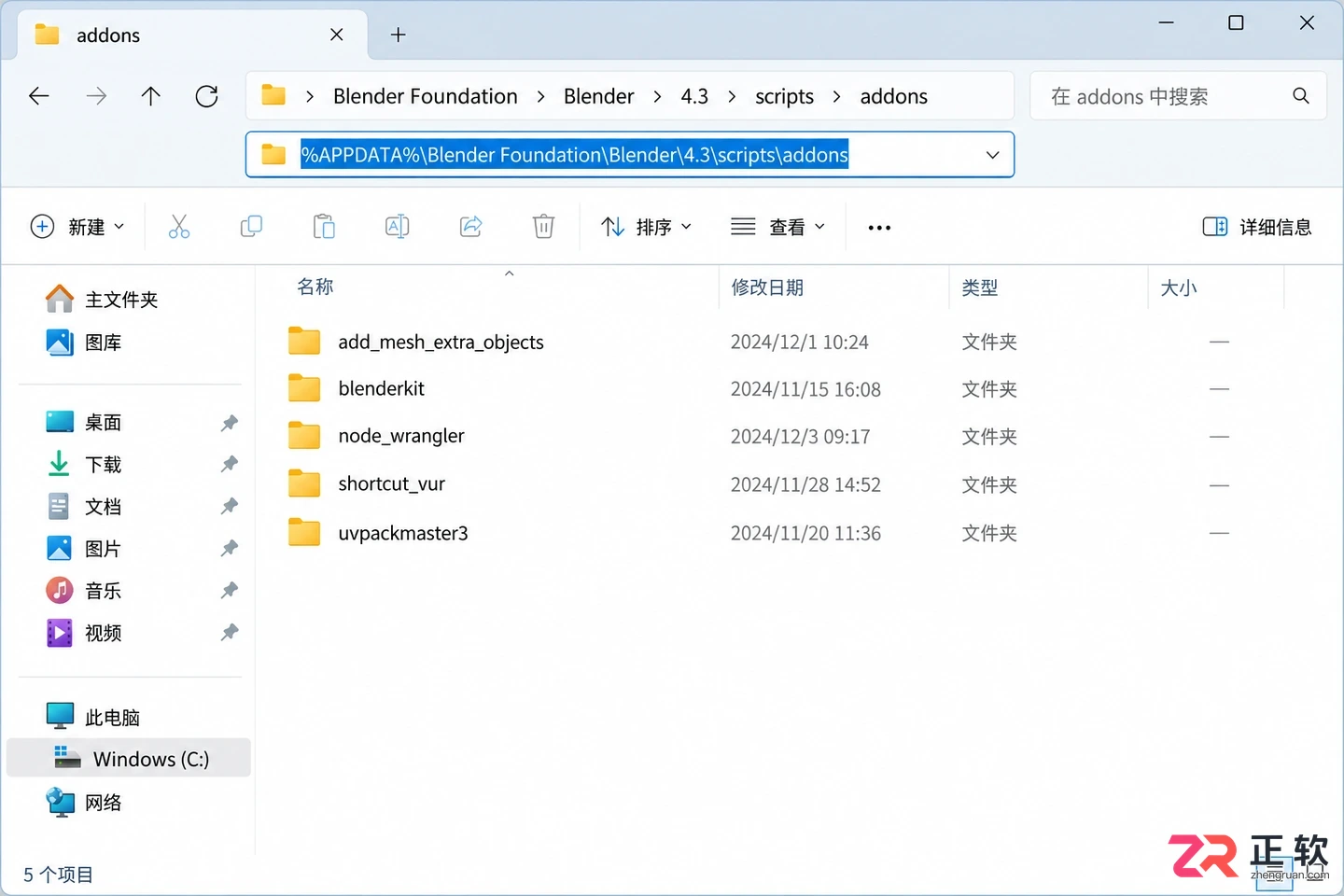This screenshot has height=896, width=1344.
Task: Click the addons tab title
Action: pyautogui.click(x=108, y=35)
